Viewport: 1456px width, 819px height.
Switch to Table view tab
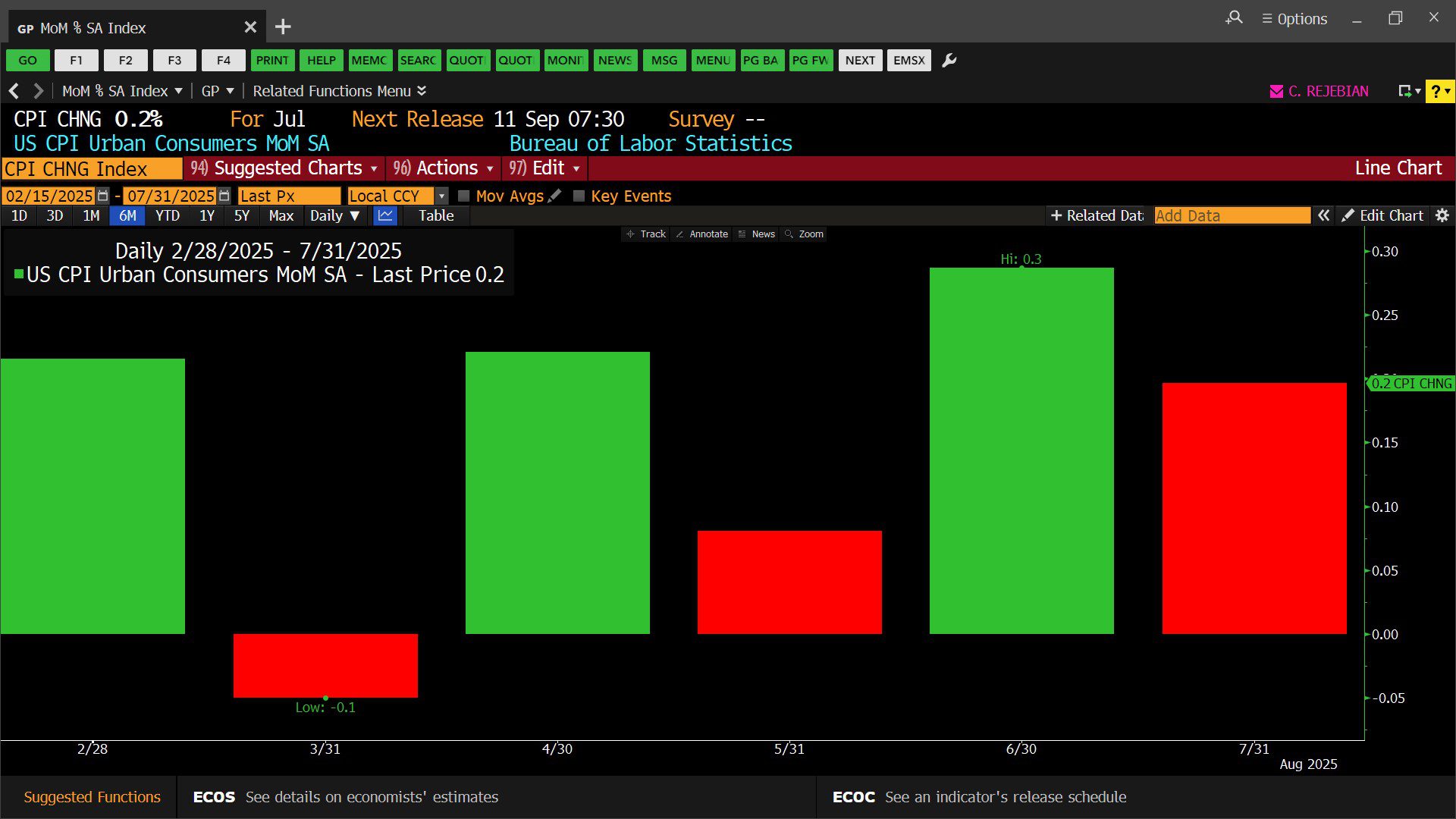(x=436, y=215)
